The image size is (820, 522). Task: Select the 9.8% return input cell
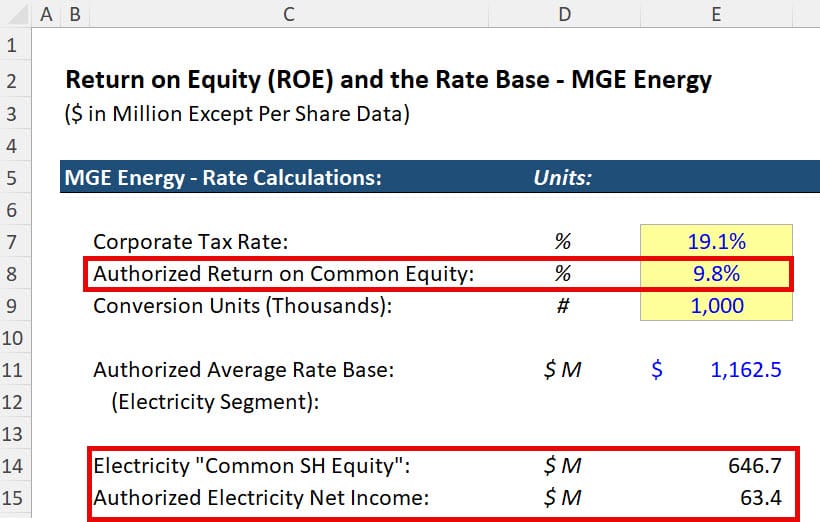pyautogui.click(x=716, y=274)
